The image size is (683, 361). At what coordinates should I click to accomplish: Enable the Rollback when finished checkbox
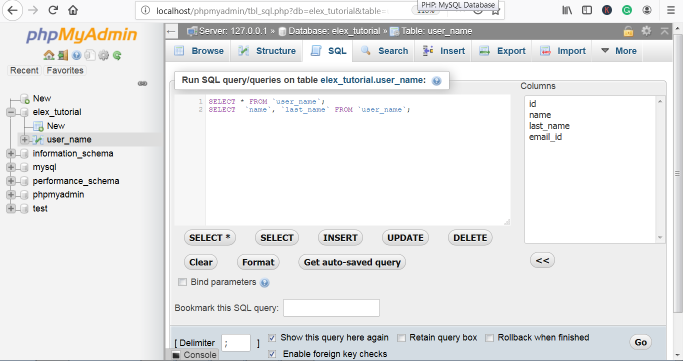490,338
